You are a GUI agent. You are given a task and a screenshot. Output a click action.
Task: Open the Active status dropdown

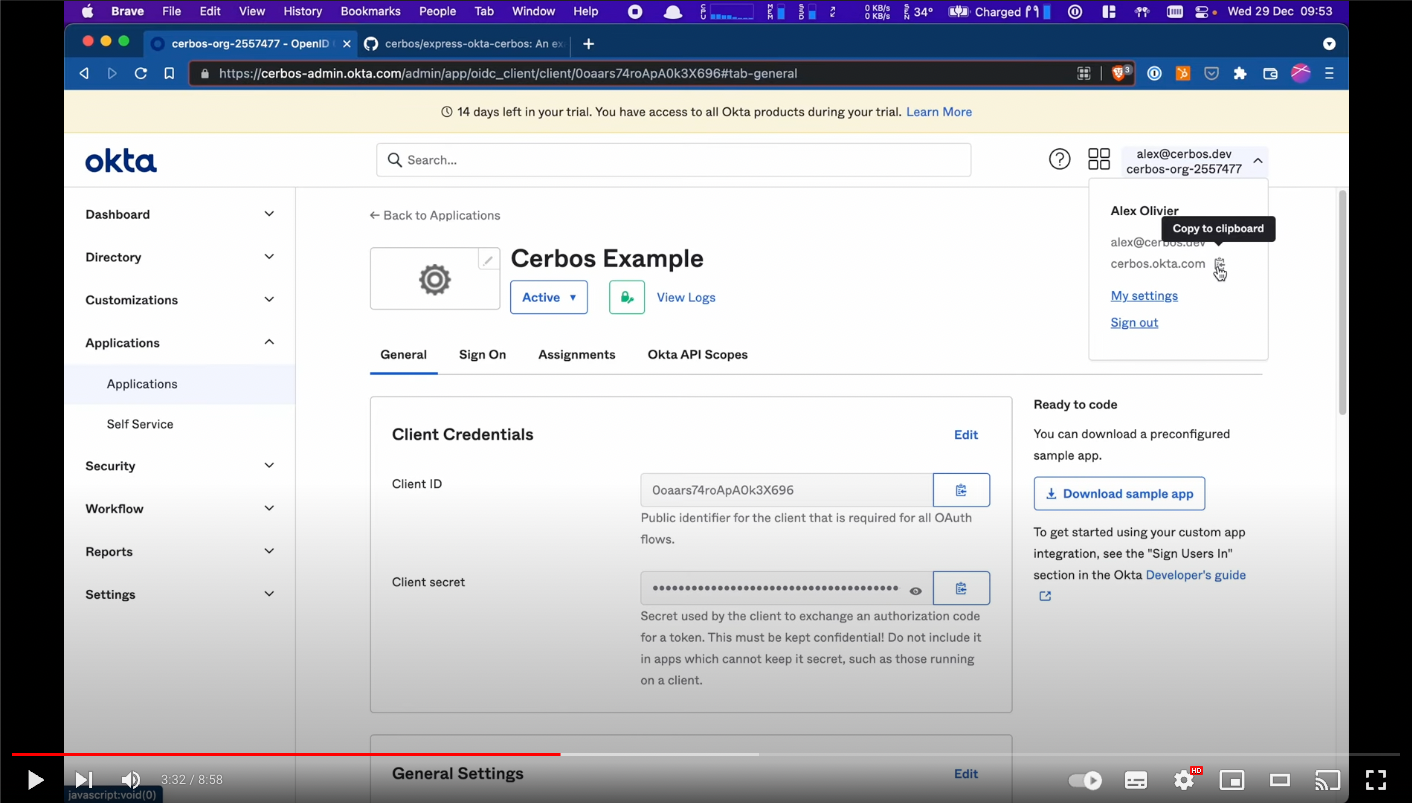(549, 297)
